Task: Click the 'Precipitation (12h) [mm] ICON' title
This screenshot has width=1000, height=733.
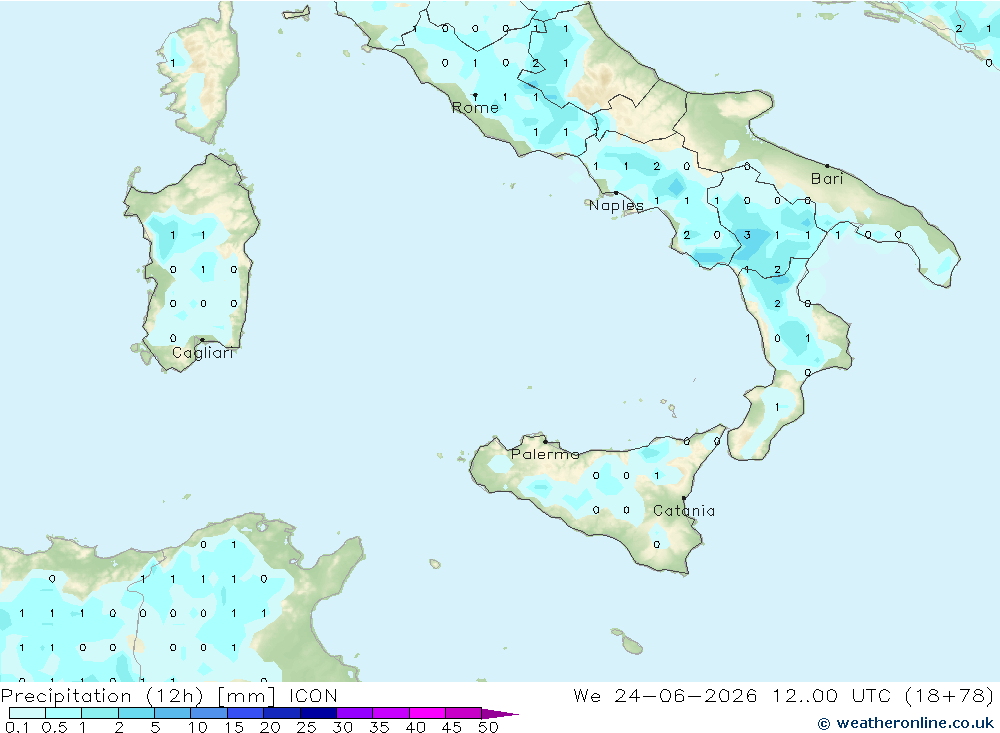Action: [169, 695]
